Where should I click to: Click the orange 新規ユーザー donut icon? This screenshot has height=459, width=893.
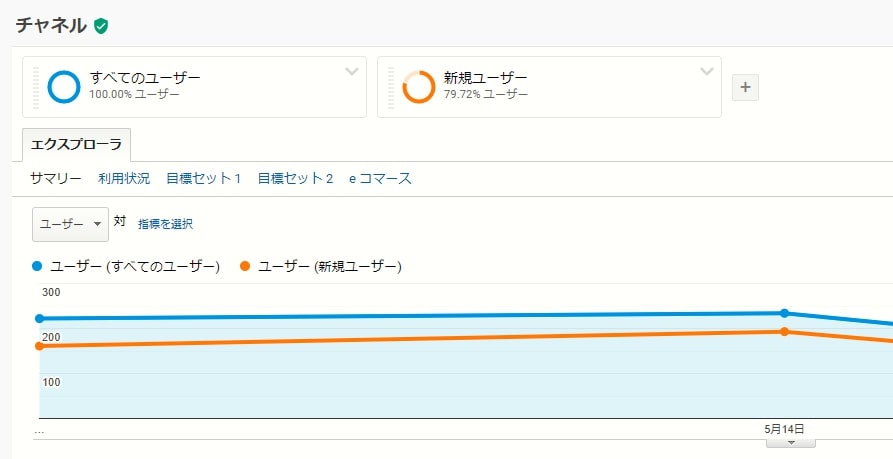coord(419,87)
